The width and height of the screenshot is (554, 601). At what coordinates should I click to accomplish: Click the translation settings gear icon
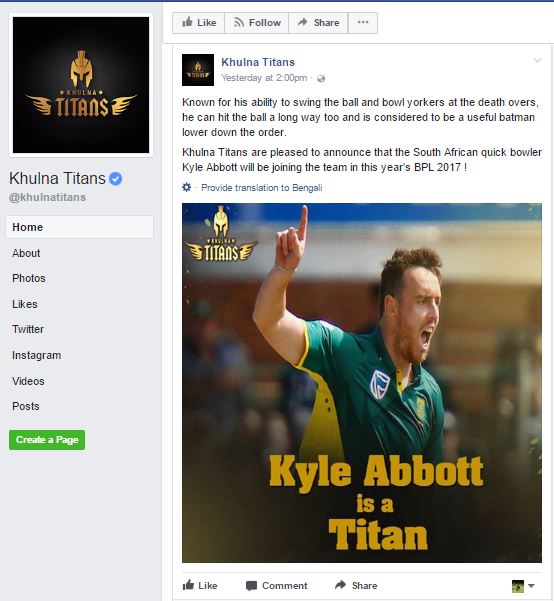click(186, 187)
